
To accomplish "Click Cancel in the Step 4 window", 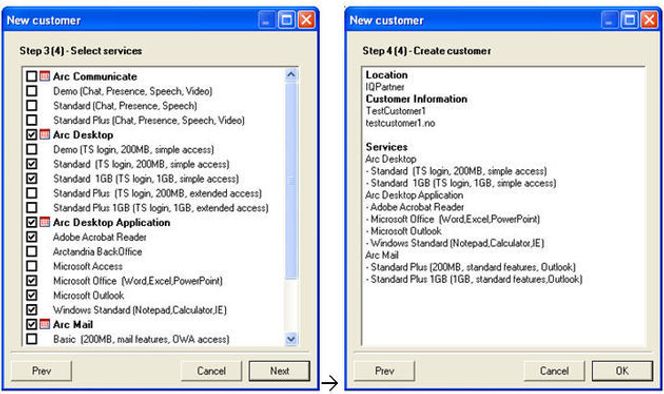I will (554, 371).
